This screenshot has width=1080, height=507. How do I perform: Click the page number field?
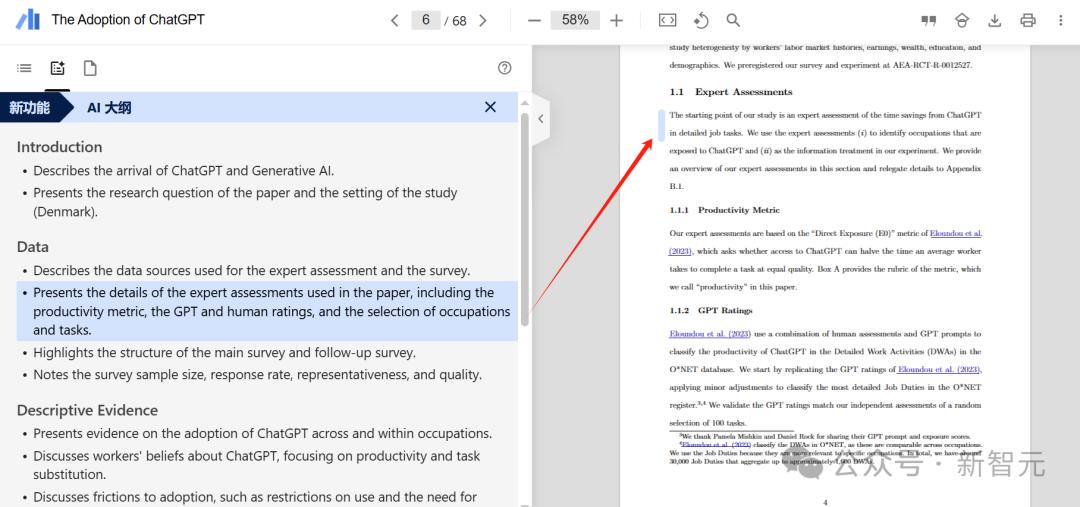(426, 20)
